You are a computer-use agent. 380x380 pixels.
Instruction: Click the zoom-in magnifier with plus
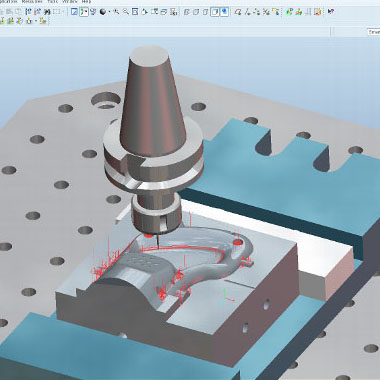(116, 12)
